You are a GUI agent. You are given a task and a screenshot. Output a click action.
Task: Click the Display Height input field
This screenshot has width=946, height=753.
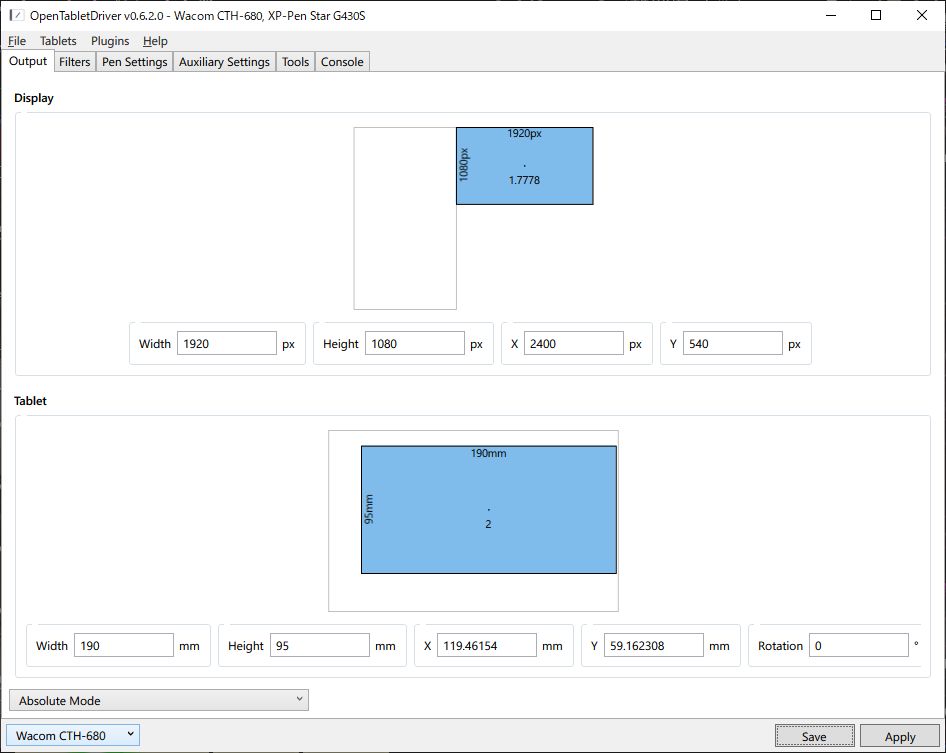point(414,343)
